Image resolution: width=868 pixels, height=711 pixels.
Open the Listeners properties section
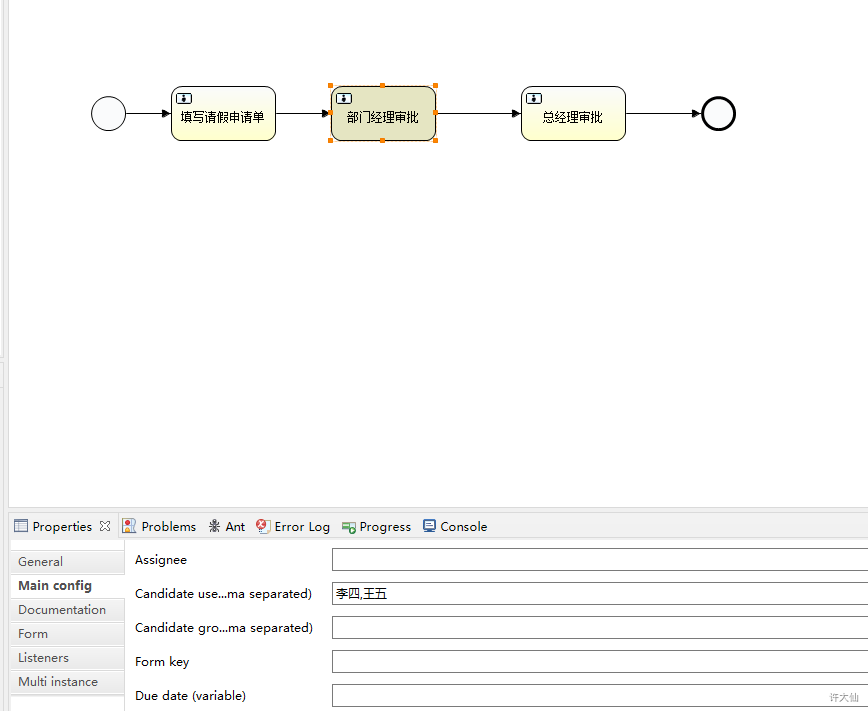(68, 658)
